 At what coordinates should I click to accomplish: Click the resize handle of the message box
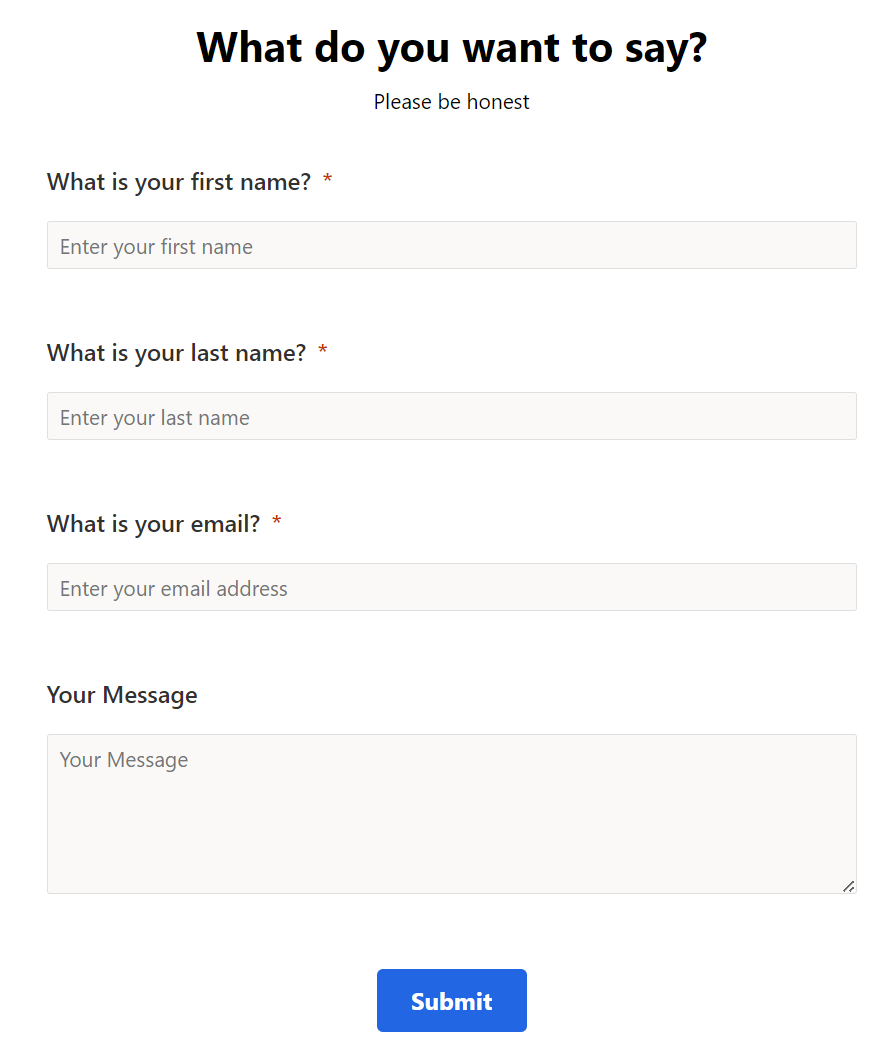[849, 886]
